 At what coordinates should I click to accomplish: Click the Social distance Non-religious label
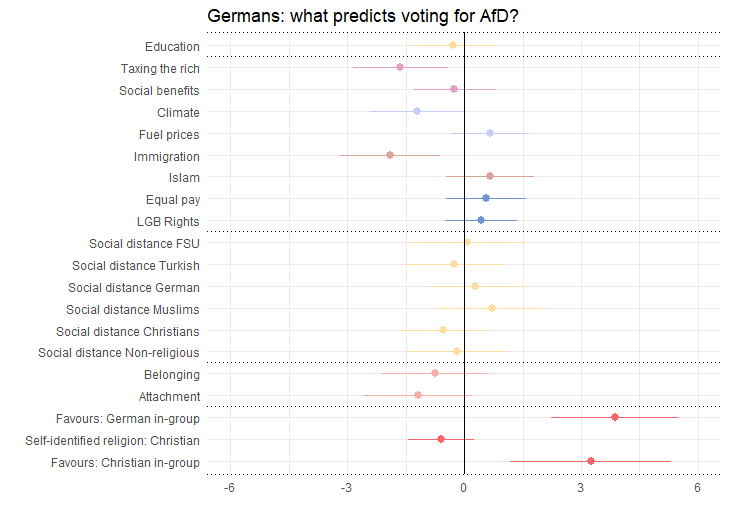coord(119,352)
